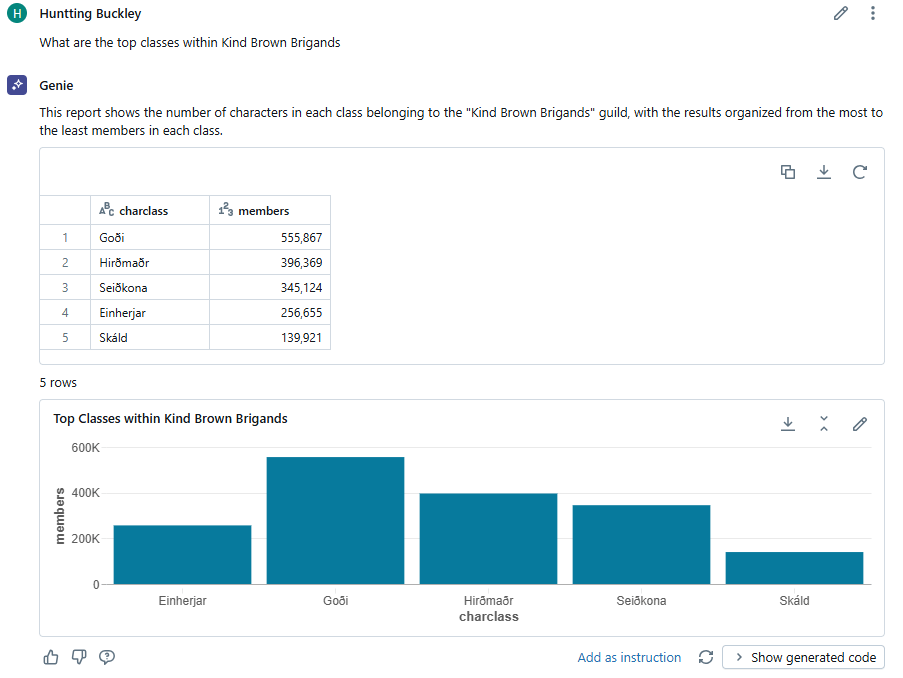Click the Skáld bar in chart
Viewport: 903px width, 678px height.
[x=794, y=567]
